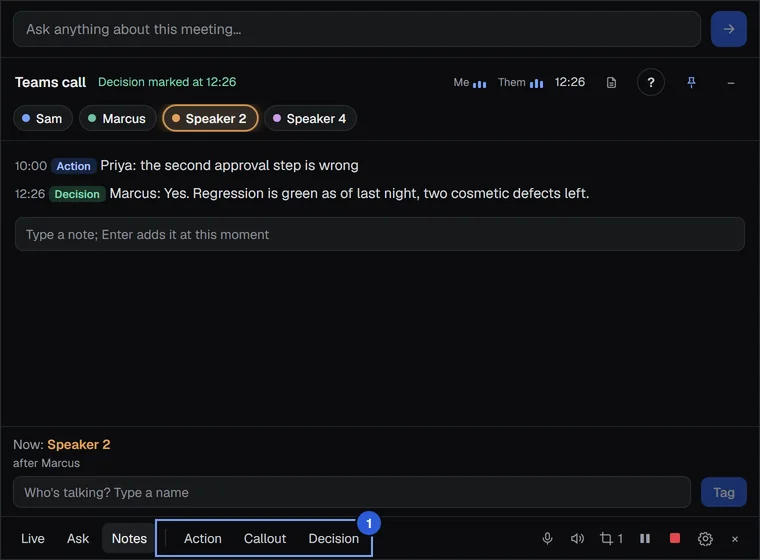Image resolution: width=760 pixels, height=560 pixels.
Task: Click the 'Decision marked at 12:26' status
Action: (167, 82)
